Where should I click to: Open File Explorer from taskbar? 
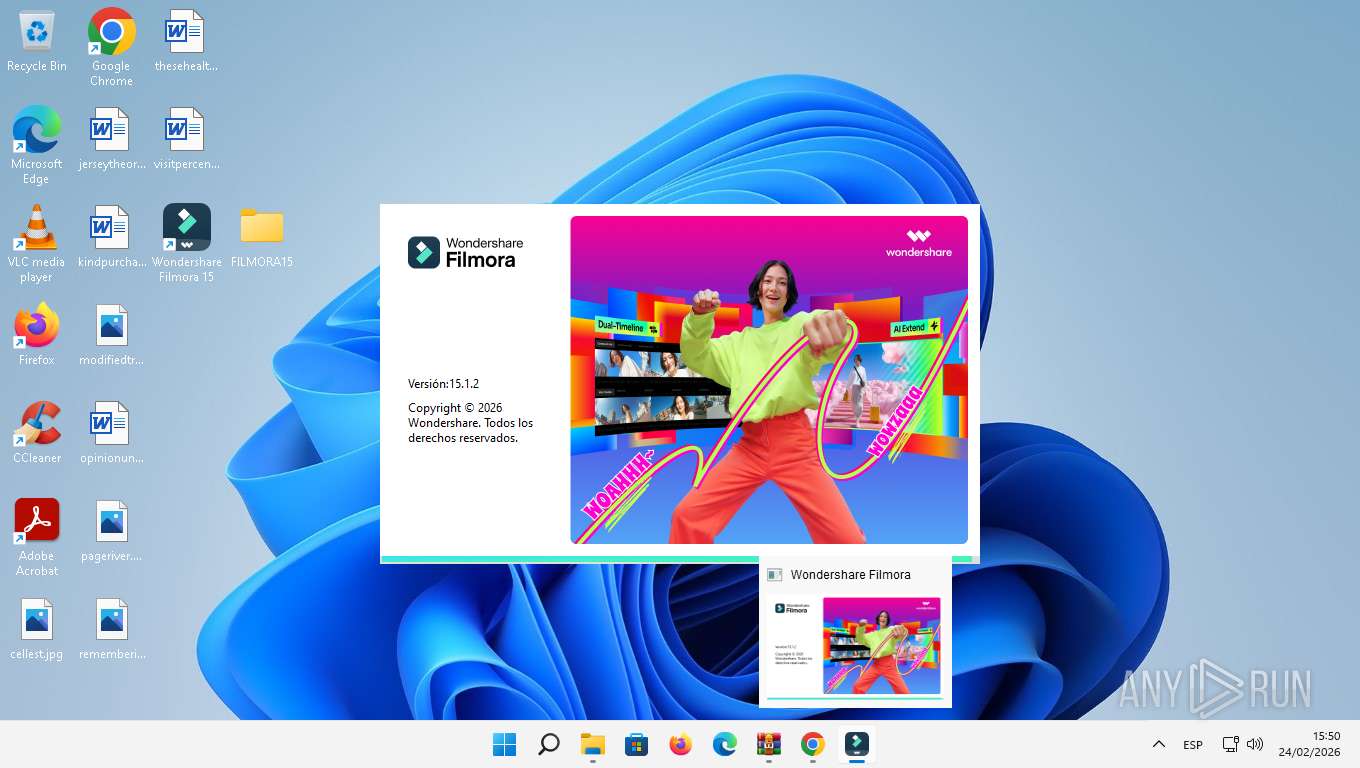click(x=593, y=744)
